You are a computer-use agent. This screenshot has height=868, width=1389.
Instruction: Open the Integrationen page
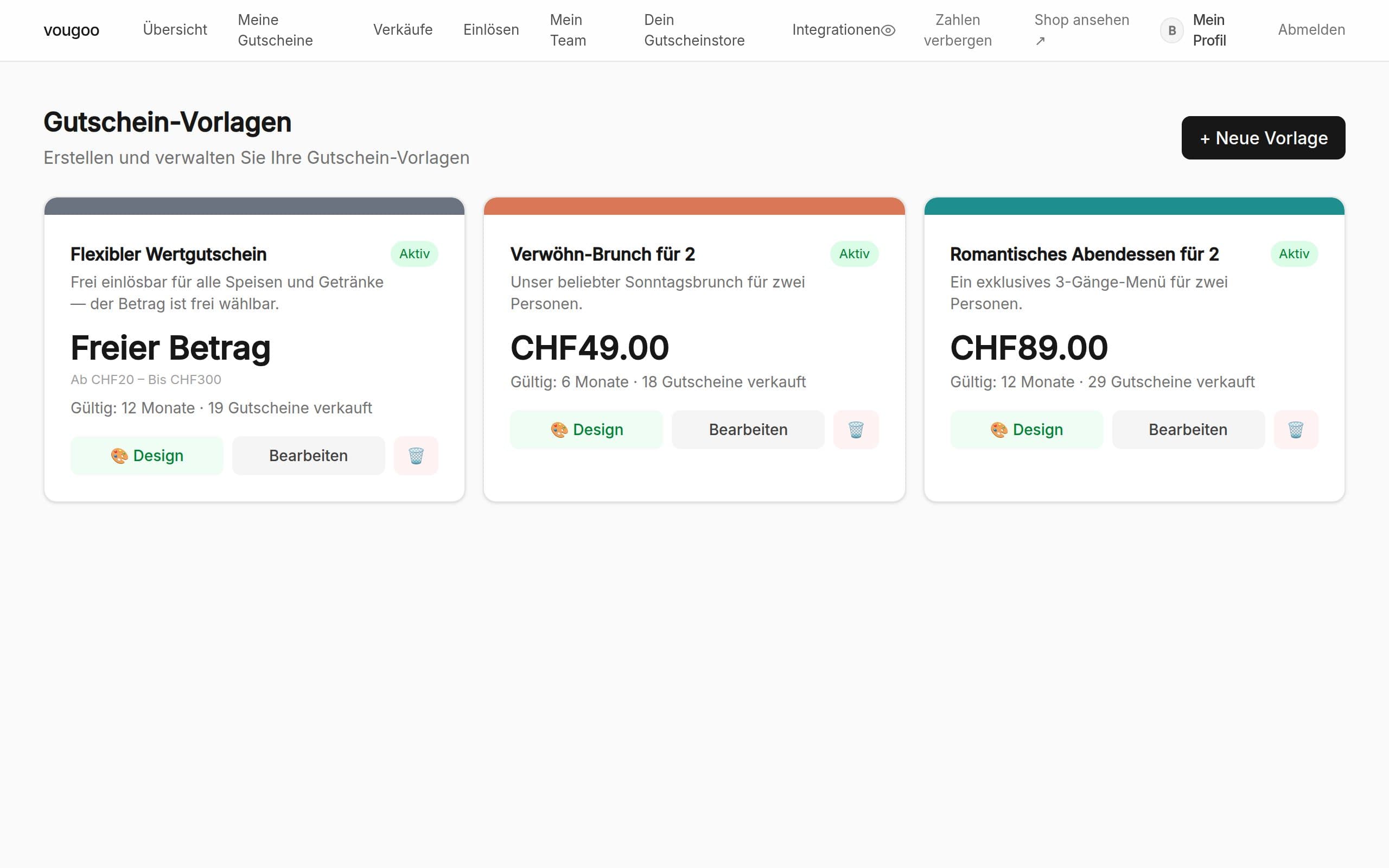[x=836, y=30]
